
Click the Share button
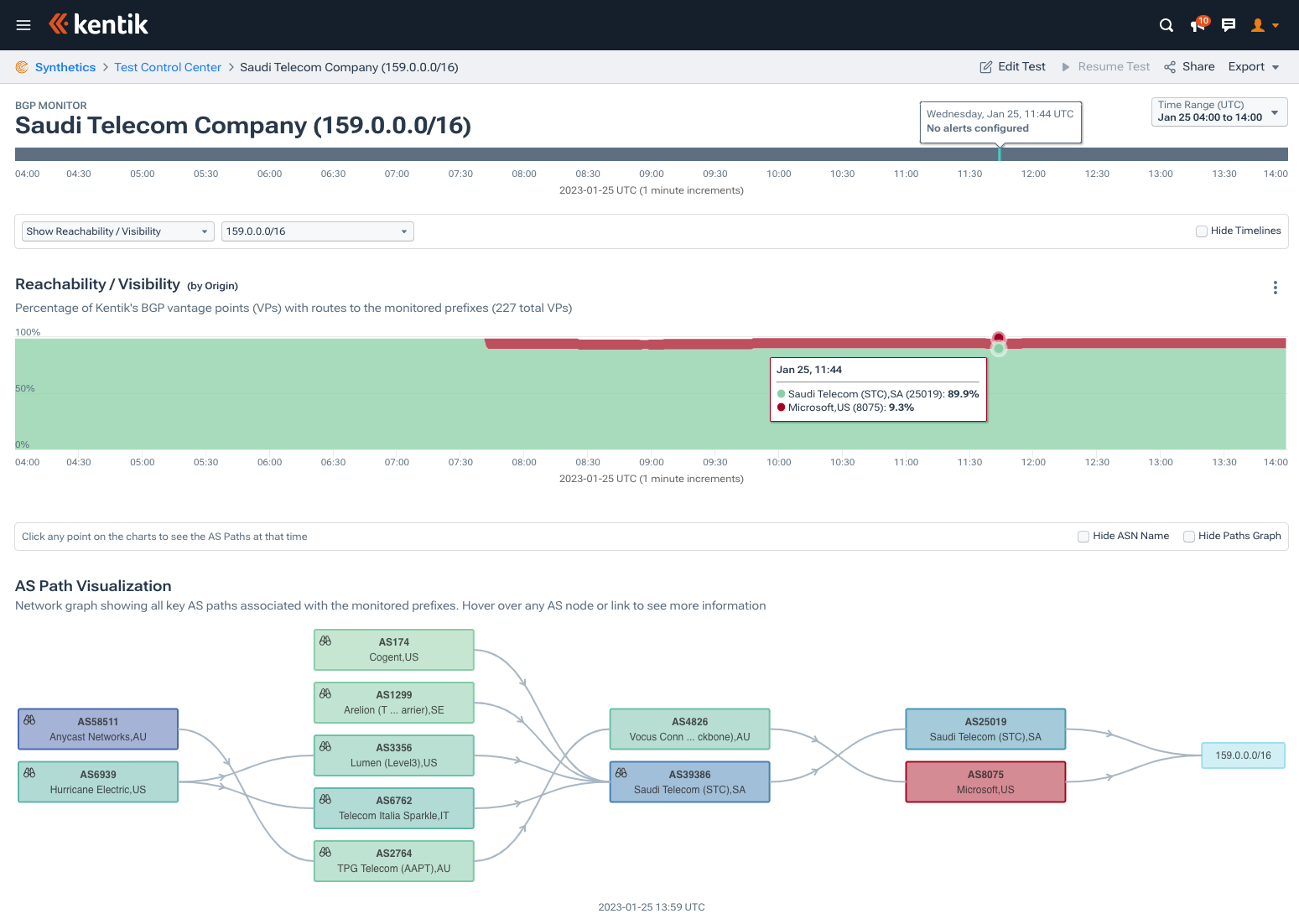[x=1189, y=66]
